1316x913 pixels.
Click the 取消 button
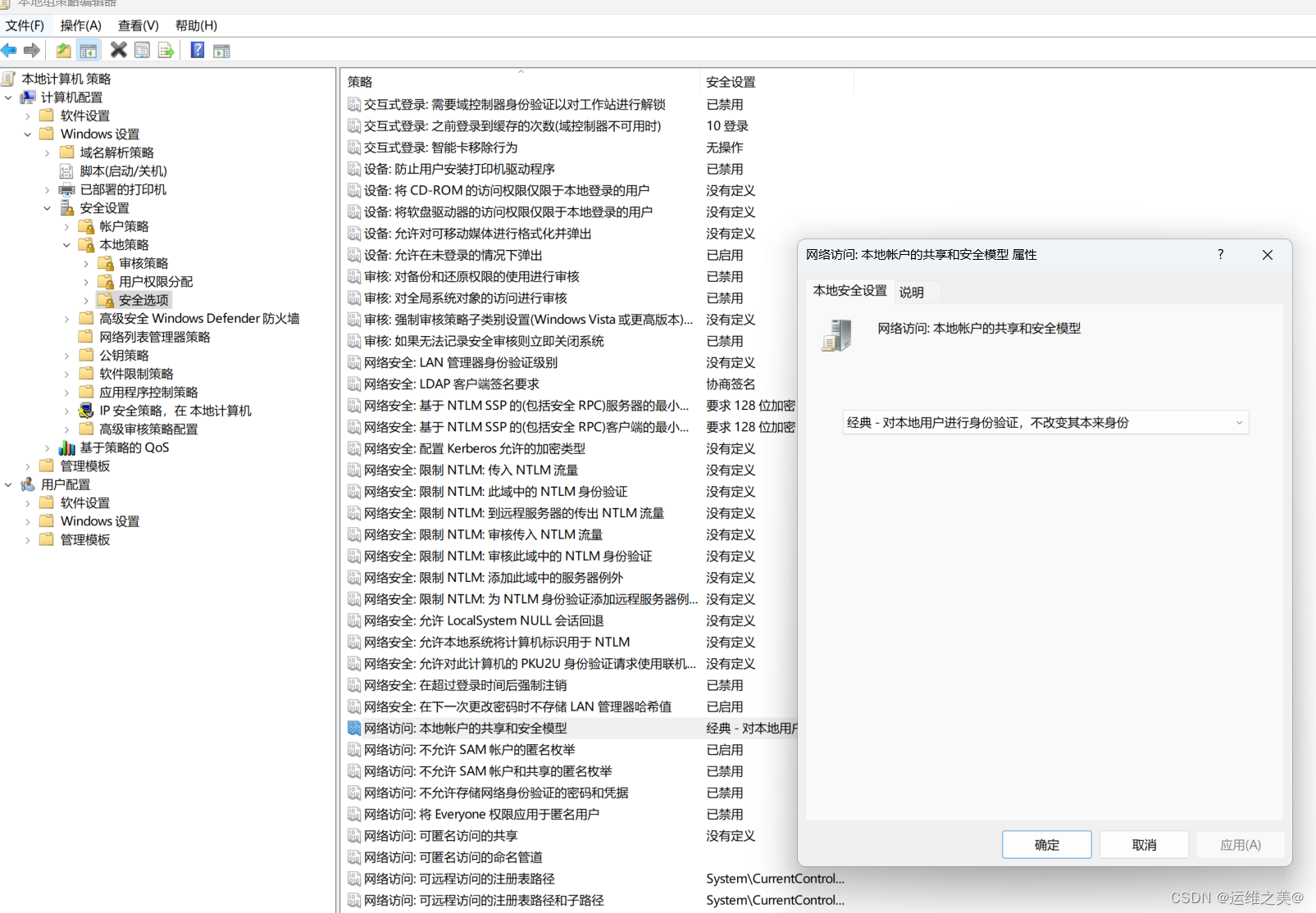point(1144,845)
